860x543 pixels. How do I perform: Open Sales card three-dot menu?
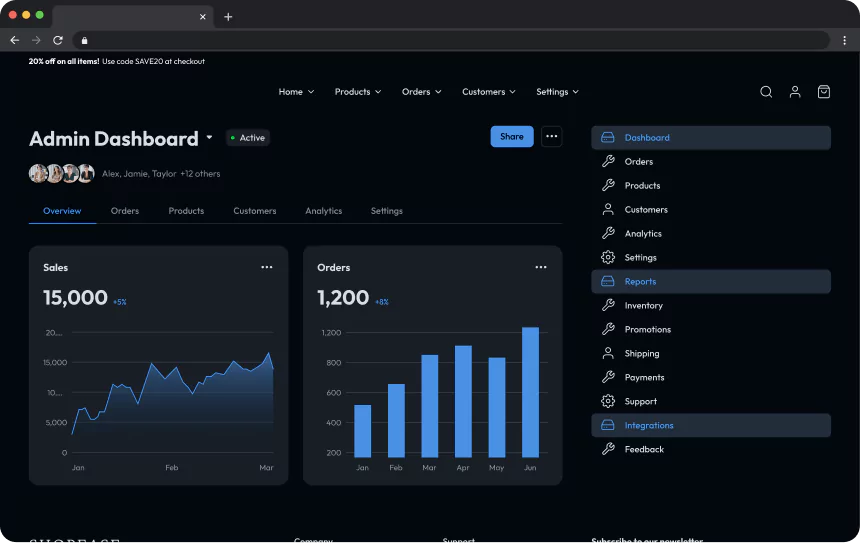click(x=267, y=267)
